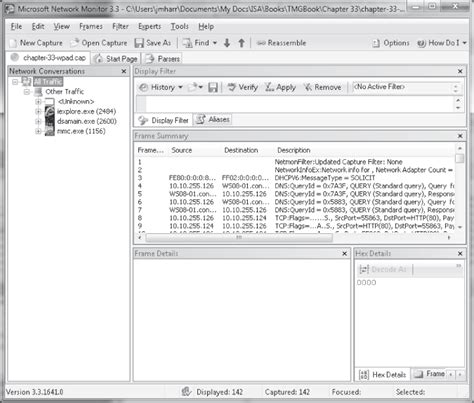
Task: Switch to the Hex Details bottom tab
Action: click(382, 375)
